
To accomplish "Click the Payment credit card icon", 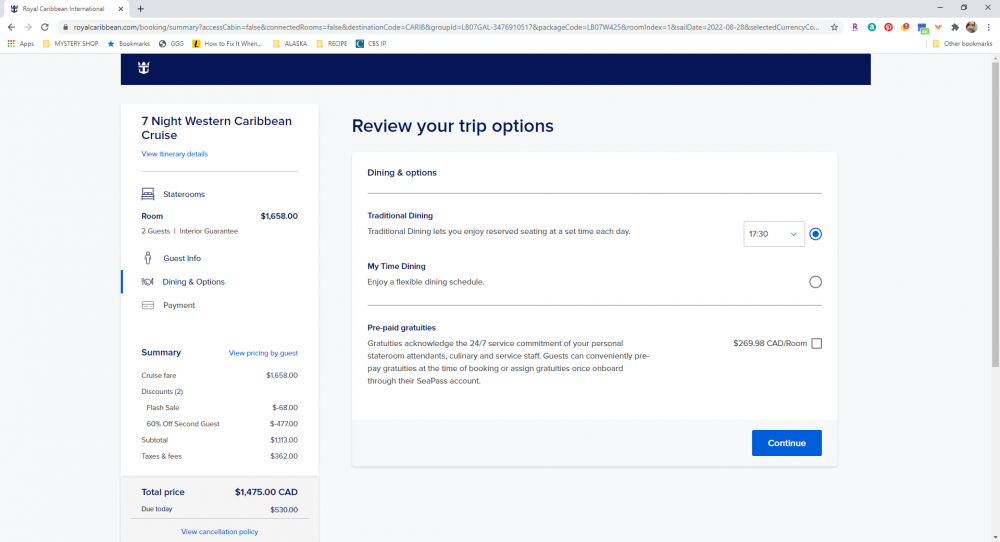I will click(x=148, y=305).
